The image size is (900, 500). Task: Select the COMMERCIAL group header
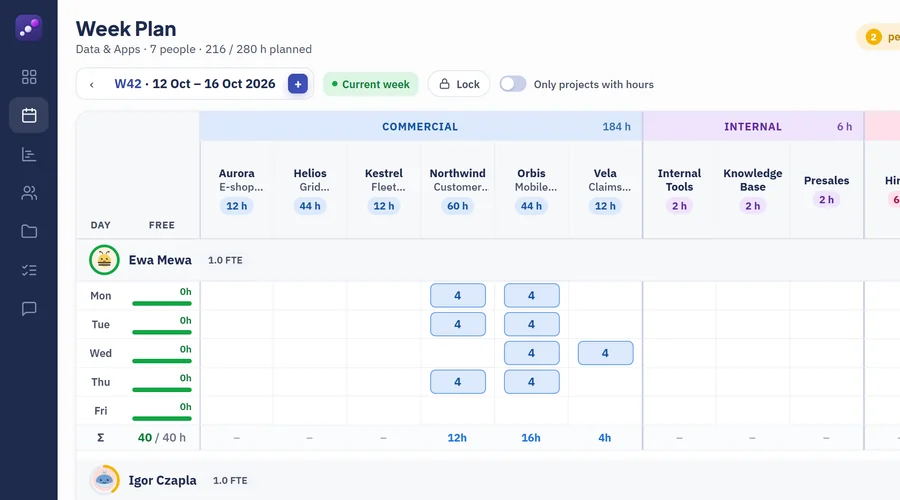421,126
